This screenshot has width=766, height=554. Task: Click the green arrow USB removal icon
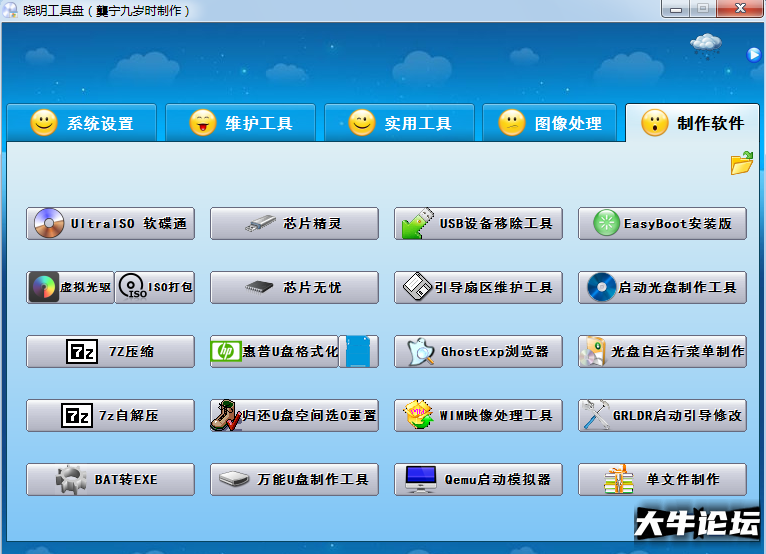418,223
